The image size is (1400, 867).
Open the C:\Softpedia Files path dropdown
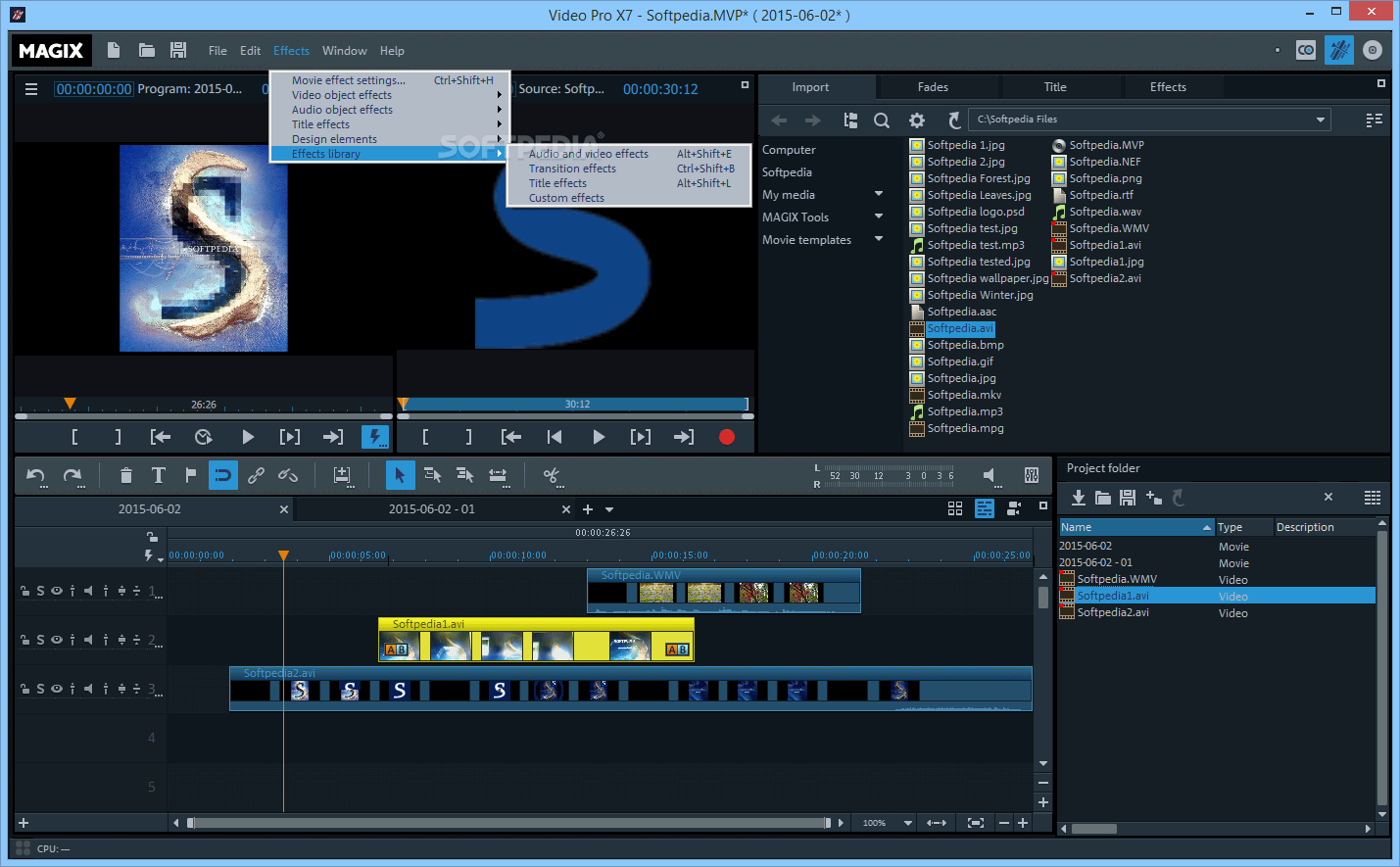(1321, 120)
